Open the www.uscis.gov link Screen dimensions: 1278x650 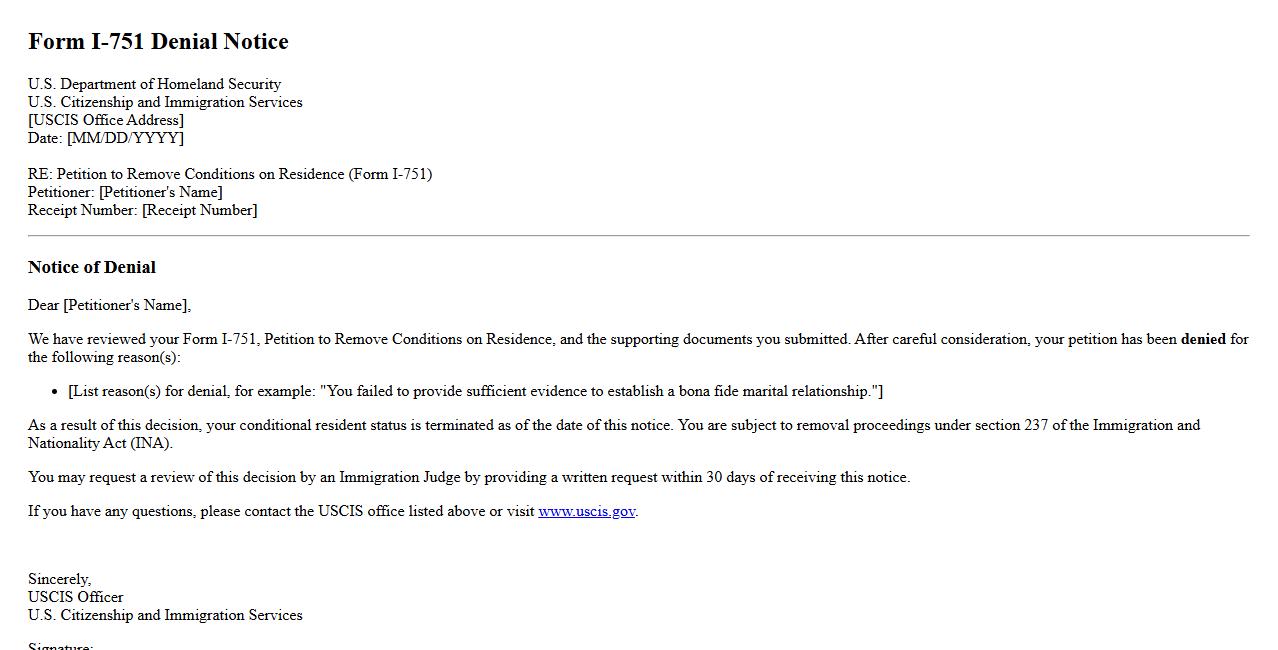tap(586, 511)
